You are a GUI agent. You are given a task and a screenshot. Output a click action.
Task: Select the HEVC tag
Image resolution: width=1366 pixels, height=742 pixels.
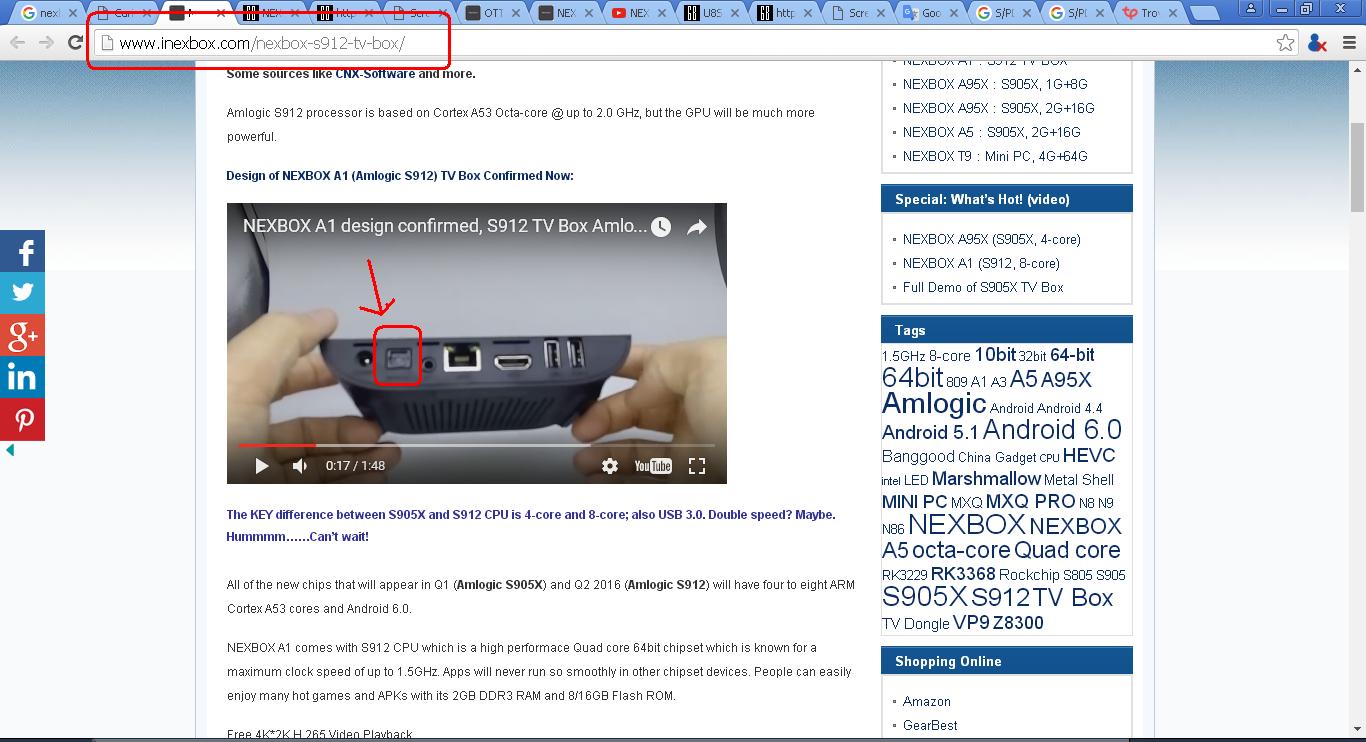point(1089,455)
